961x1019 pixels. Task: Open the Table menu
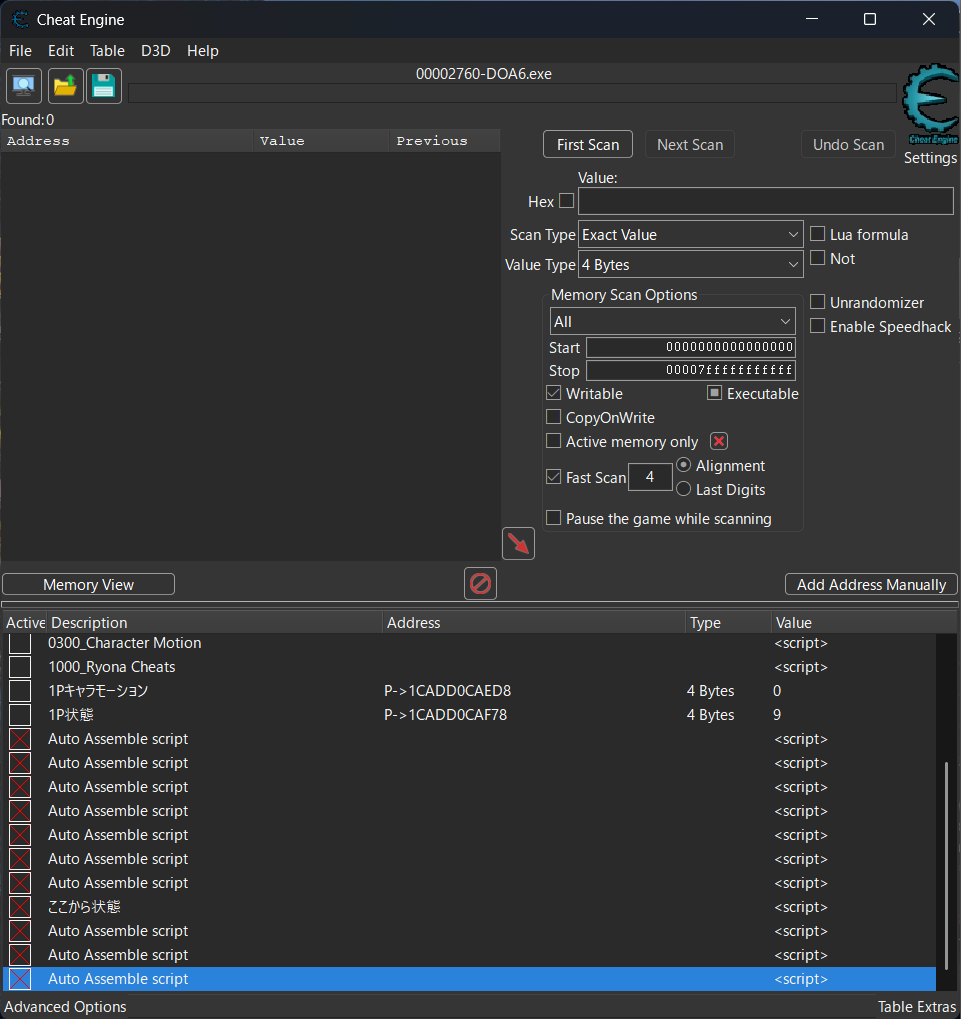point(107,51)
